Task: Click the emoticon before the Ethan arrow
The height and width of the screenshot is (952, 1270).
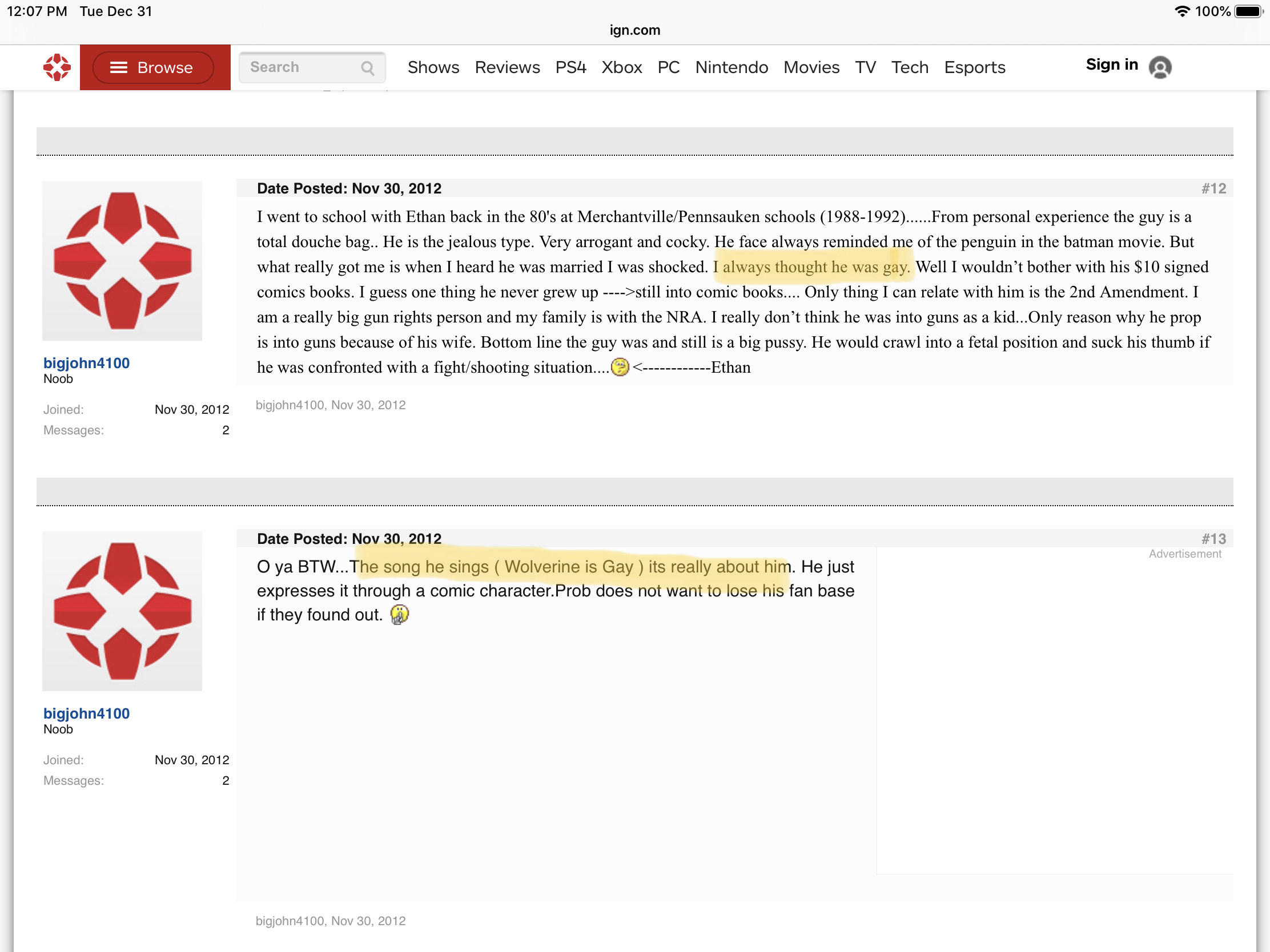Action: coord(620,366)
